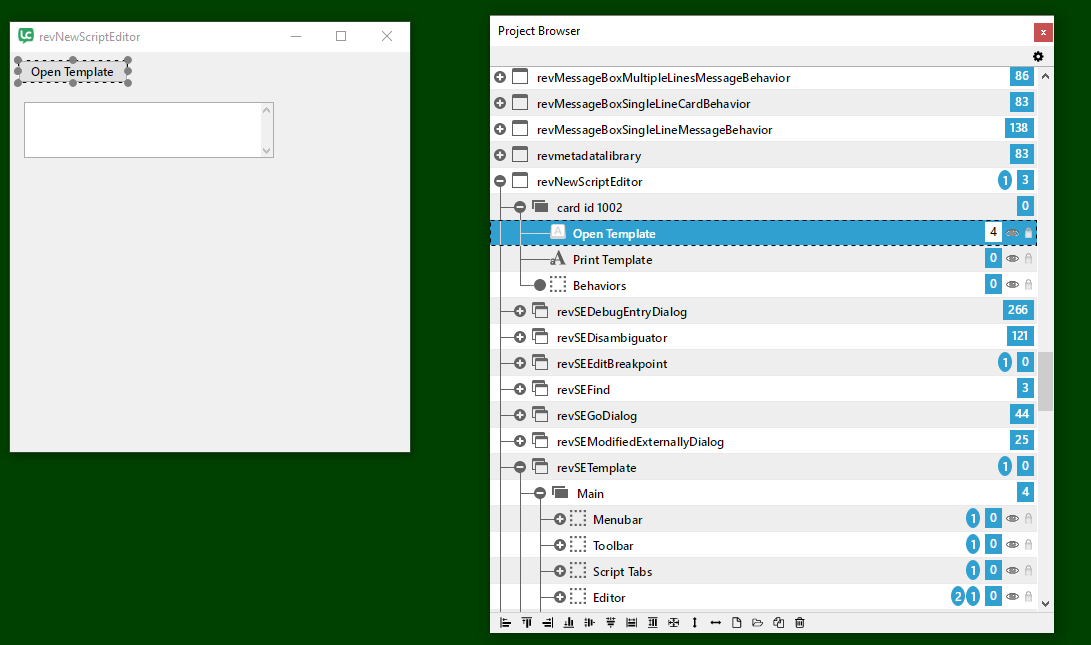Open Project Browser settings gear
The image size is (1091, 645).
pos(1038,57)
